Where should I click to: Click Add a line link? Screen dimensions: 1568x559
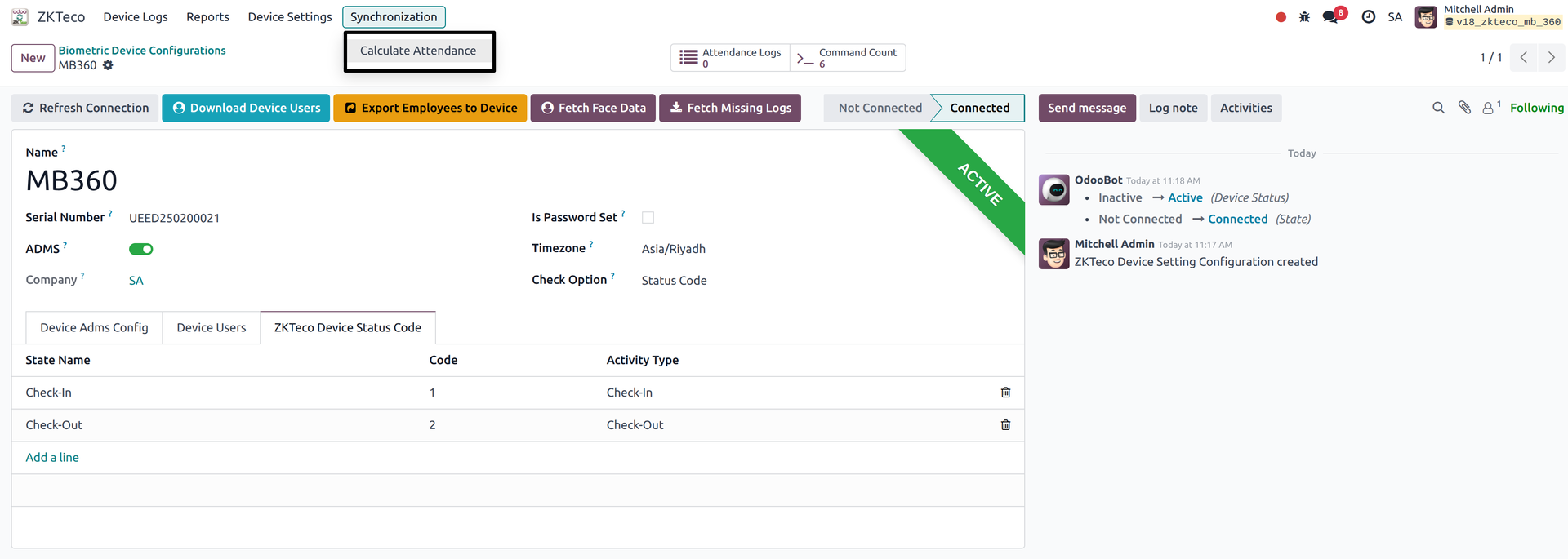coord(52,457)
